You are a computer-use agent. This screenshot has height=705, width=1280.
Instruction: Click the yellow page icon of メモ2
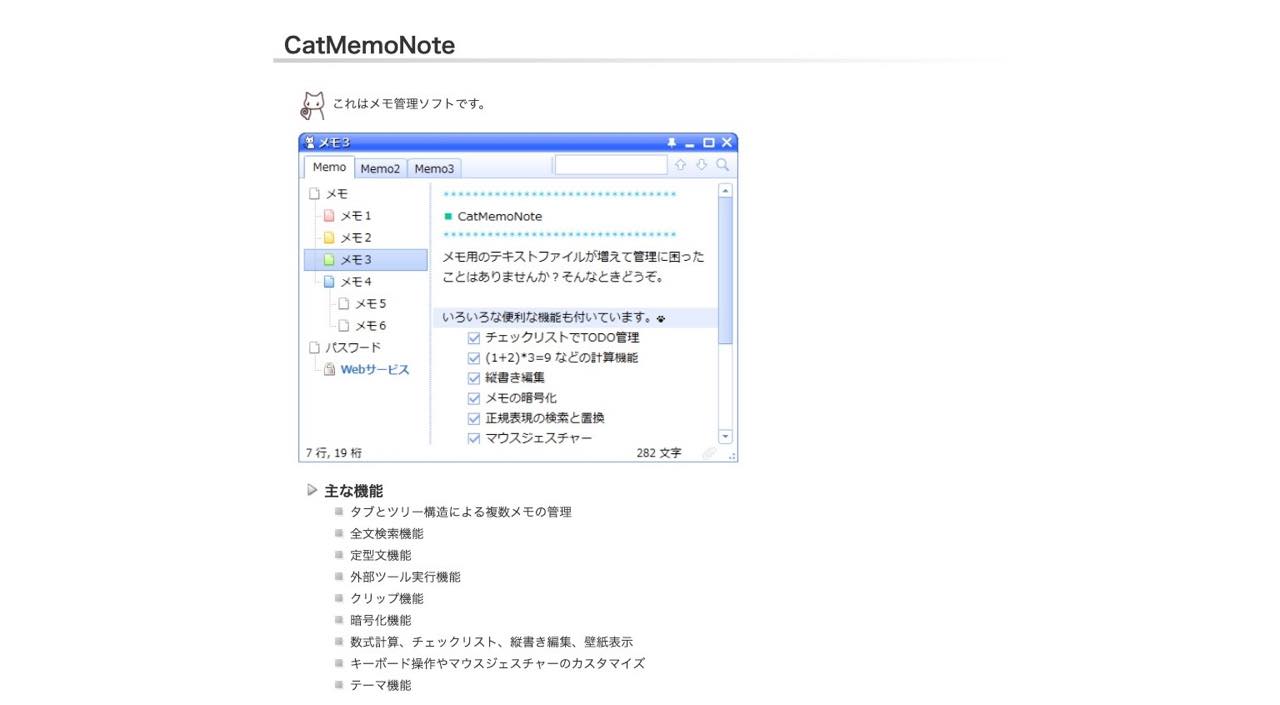click(329, 238)
